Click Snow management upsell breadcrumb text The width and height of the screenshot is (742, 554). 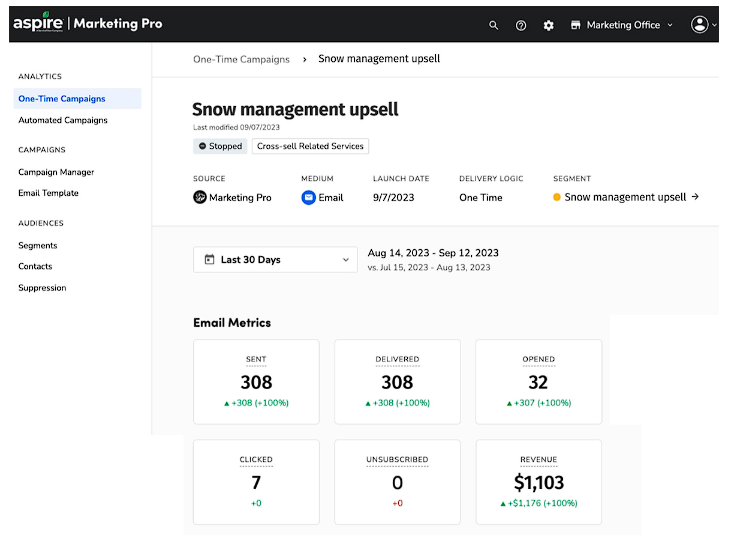tap(379, 59)
